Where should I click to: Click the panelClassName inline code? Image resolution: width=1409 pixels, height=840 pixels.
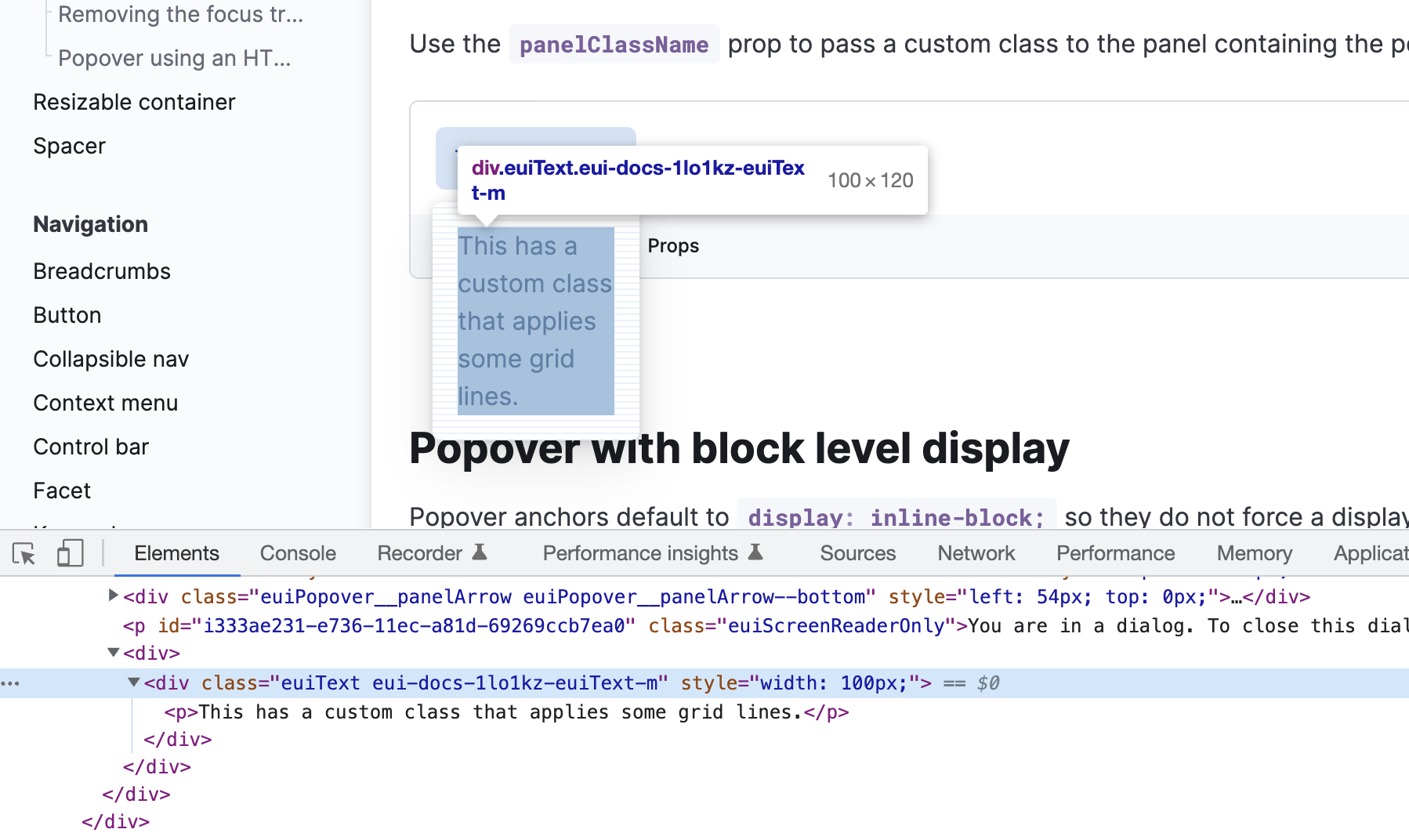pyautogui.click(x=614, y=45)
